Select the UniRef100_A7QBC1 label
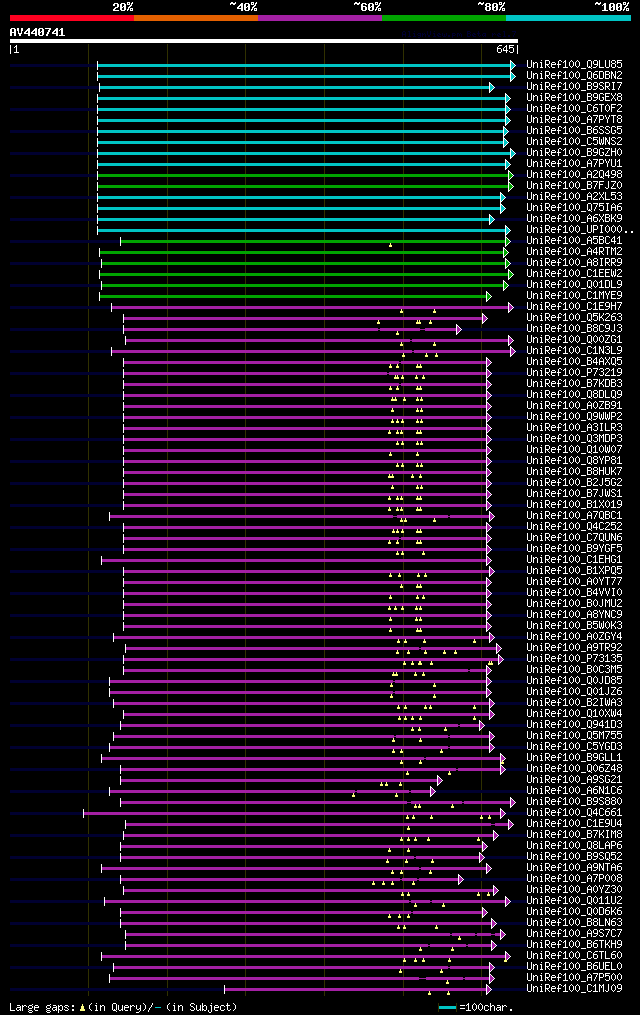Image resolution: width=640 pixels, height=1015 pixels. (574, 516)
